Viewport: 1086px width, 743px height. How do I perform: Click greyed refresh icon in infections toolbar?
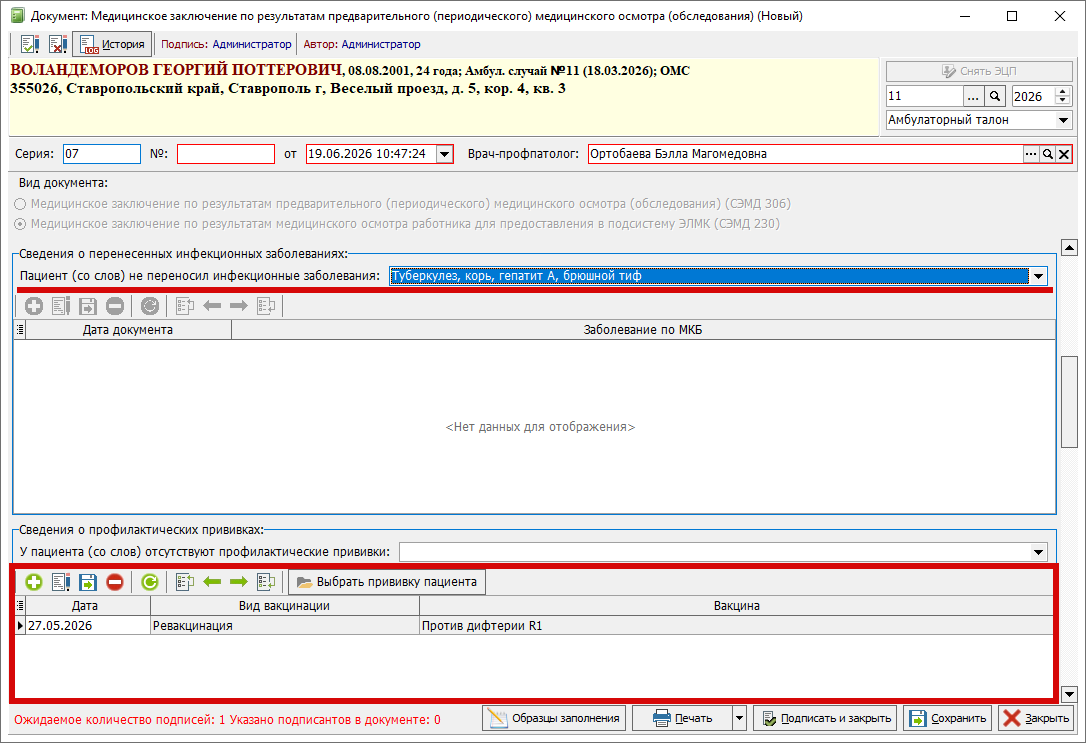pyautogui.click(x=150, y=305)
